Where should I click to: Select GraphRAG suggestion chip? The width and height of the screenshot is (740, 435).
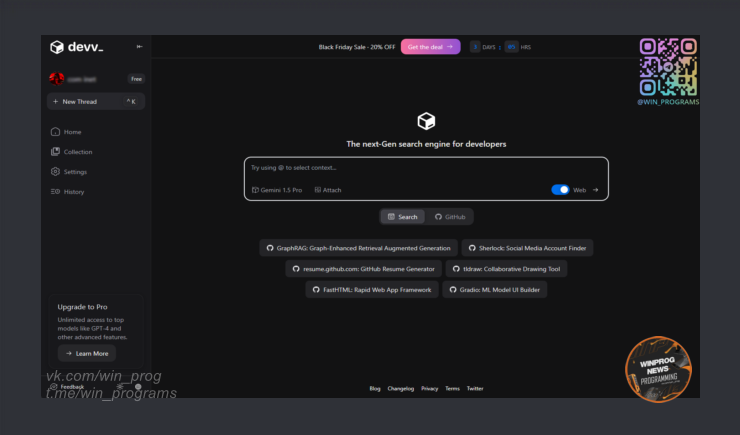(x=358, y=248)
